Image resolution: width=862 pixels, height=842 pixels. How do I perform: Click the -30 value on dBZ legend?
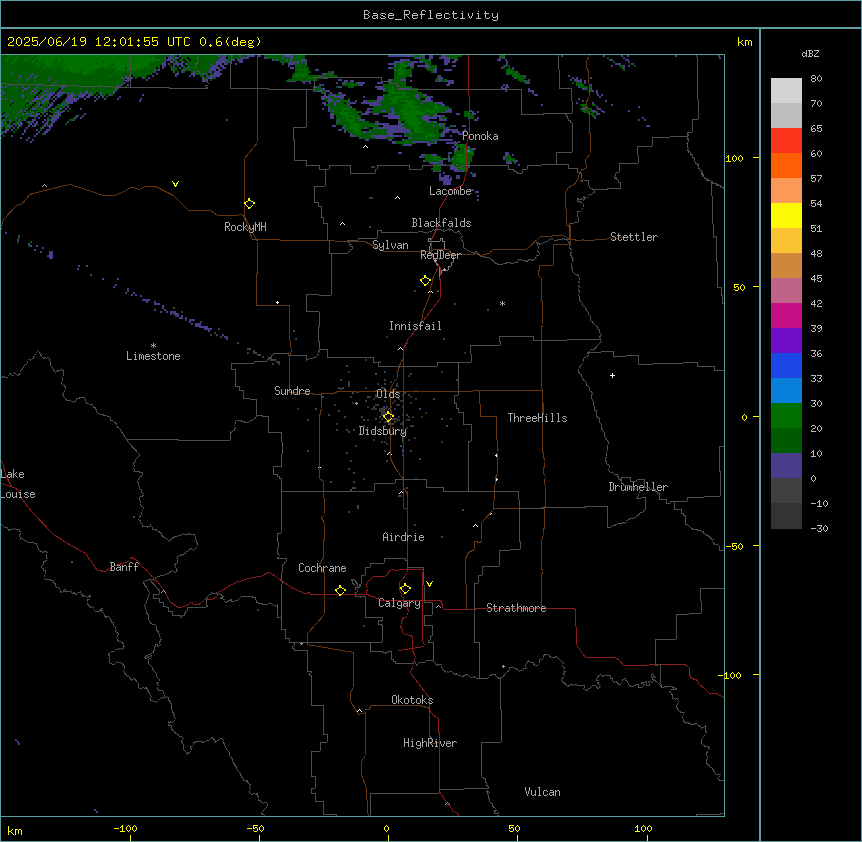(x=819, y=528)
